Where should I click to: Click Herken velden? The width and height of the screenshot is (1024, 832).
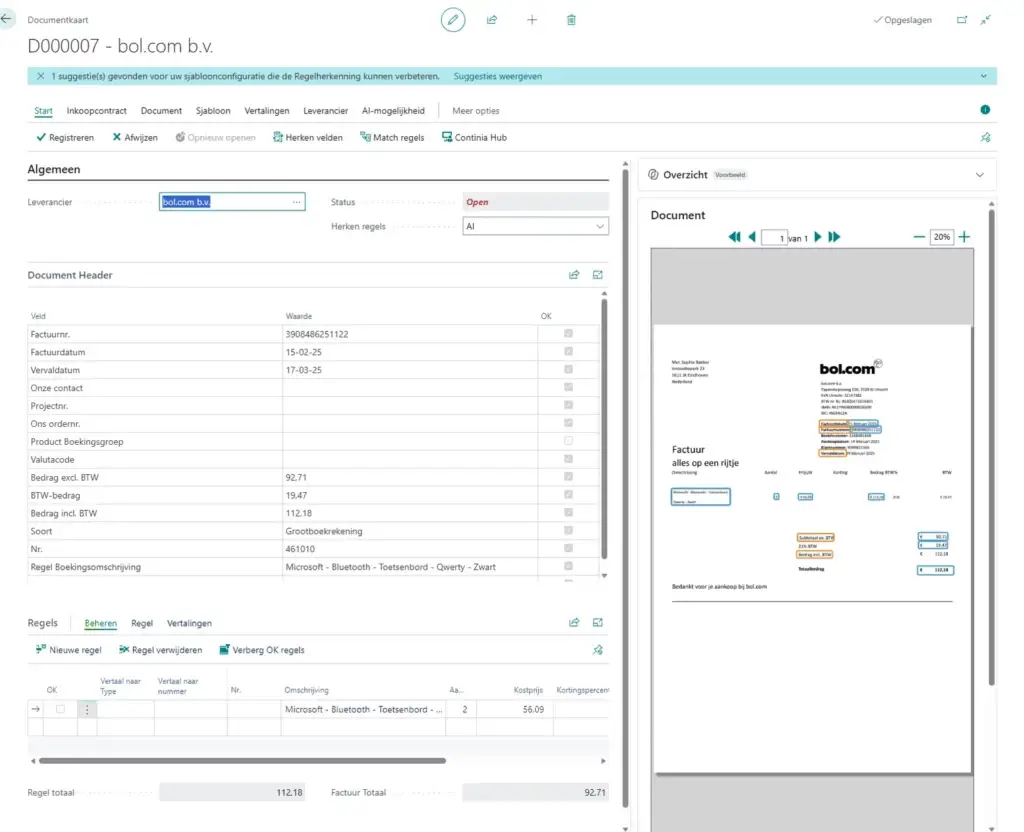click(x=307, y=137)
